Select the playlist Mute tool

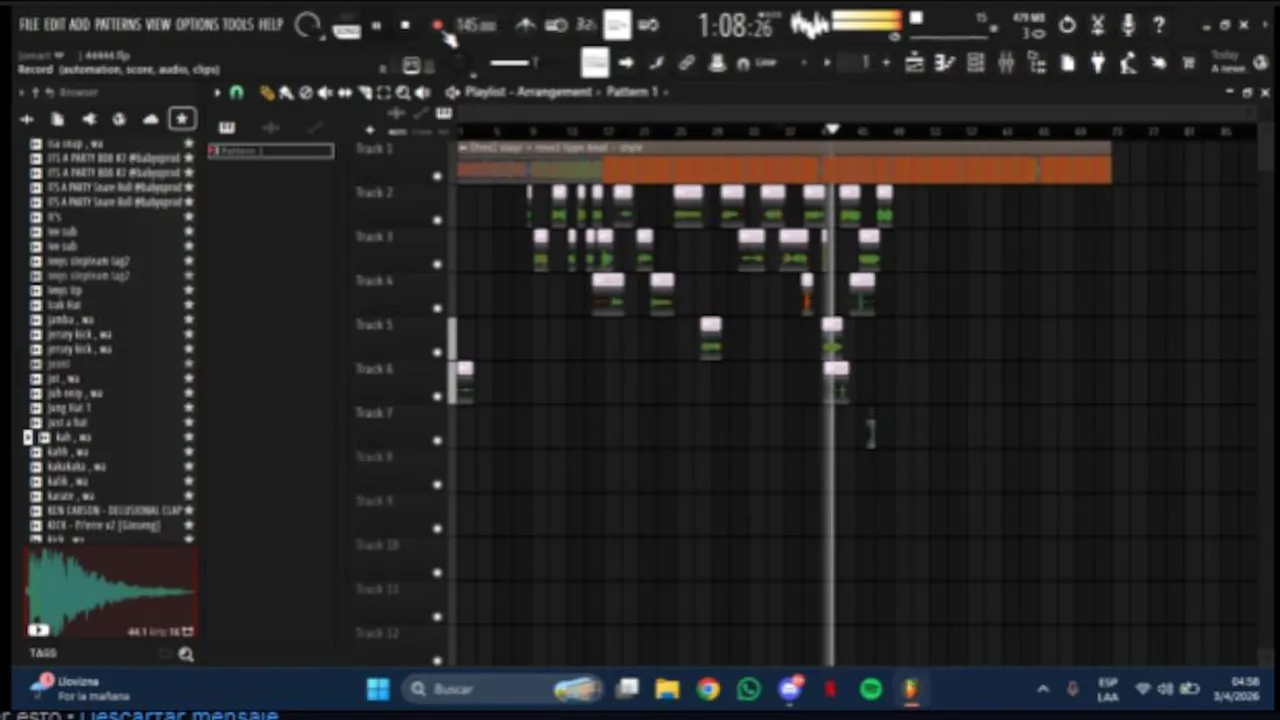point(325,93)
